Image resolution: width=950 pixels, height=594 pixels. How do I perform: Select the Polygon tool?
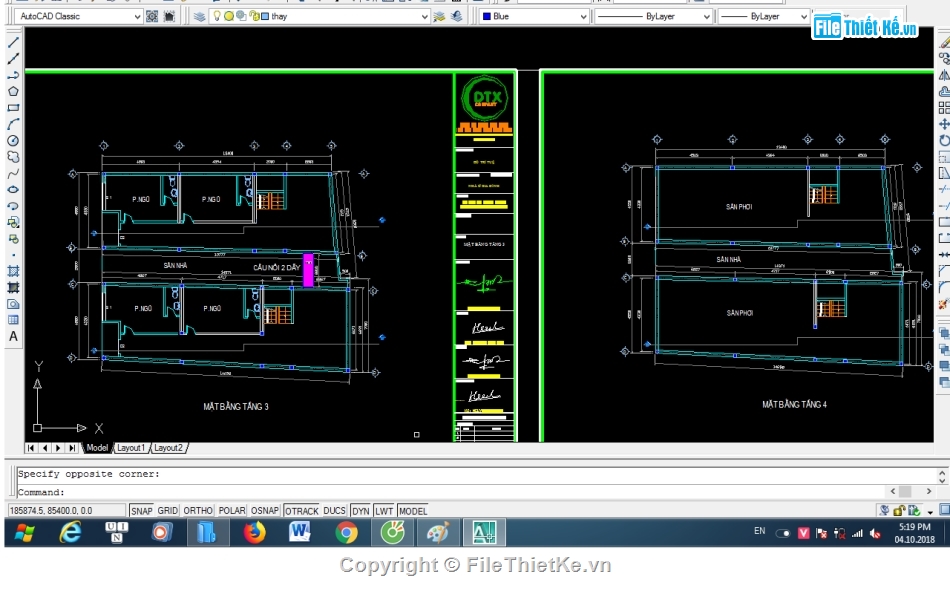[13, 92]
